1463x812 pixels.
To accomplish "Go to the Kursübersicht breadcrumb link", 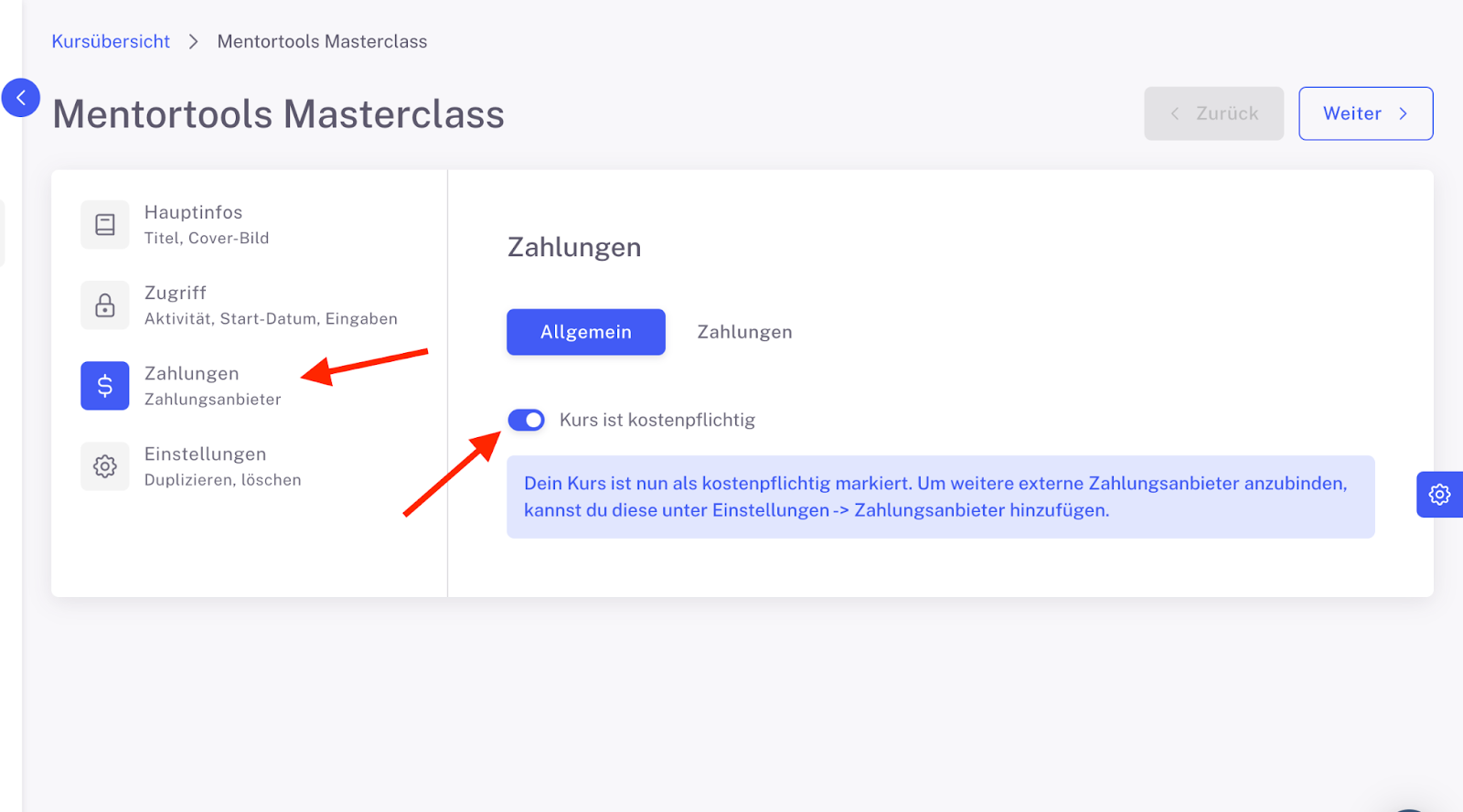I will tap(111, 42).
